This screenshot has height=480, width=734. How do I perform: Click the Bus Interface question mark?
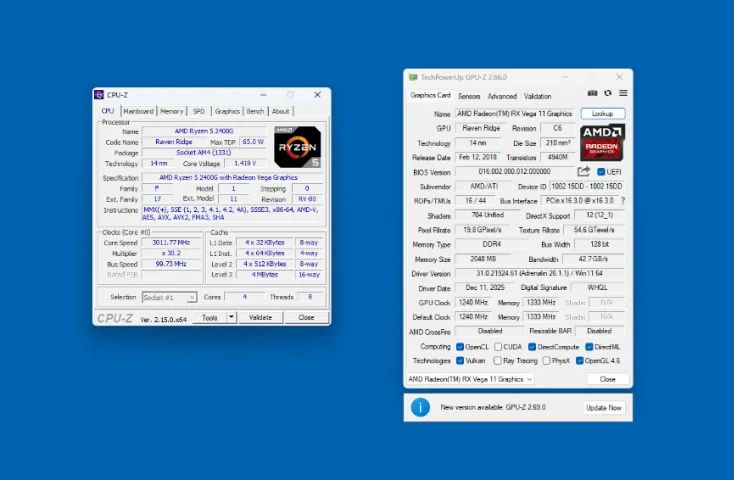[623, 200]
